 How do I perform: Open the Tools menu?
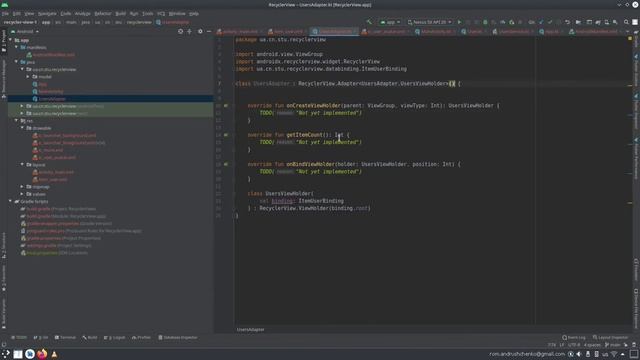tap(147, 13)
